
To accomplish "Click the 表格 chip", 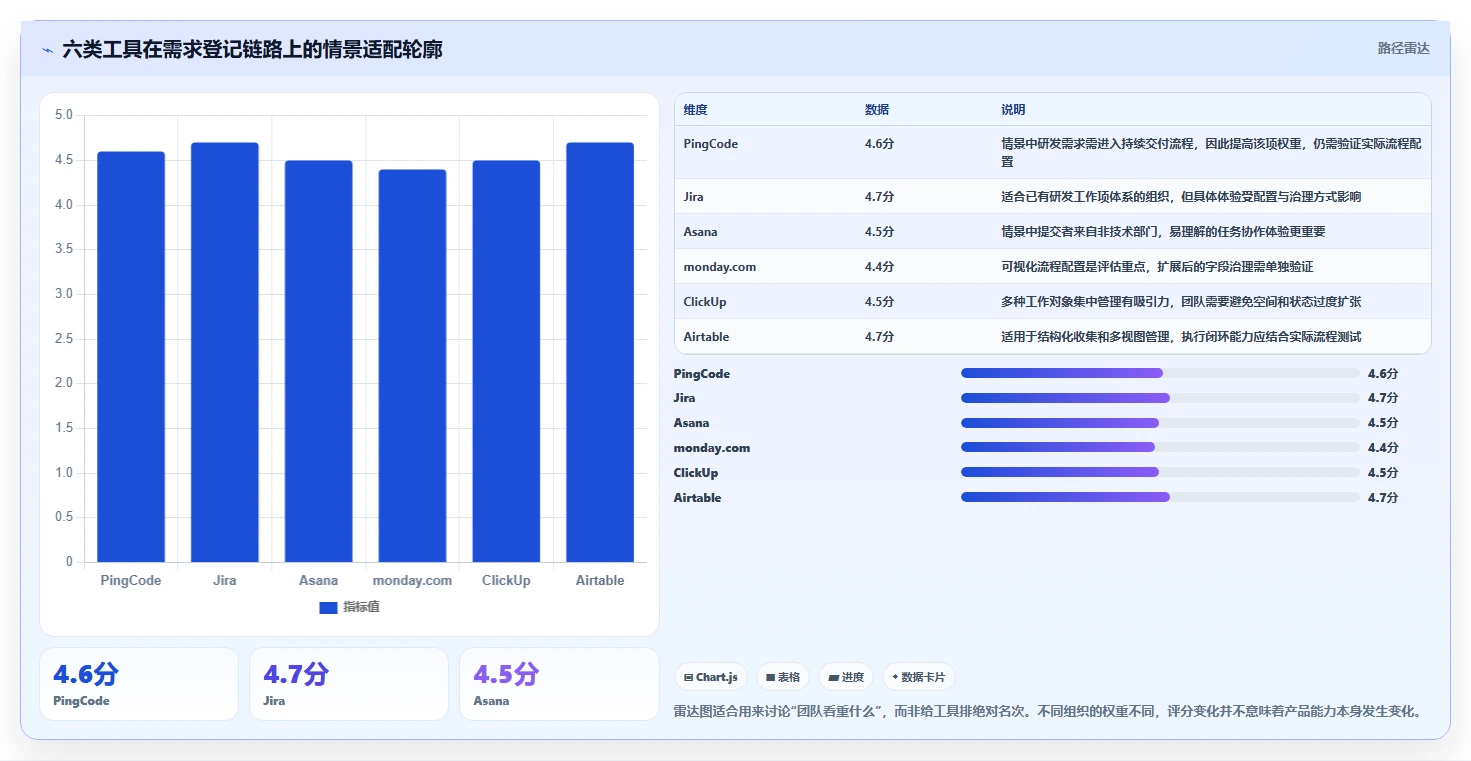I will [783, 677].
